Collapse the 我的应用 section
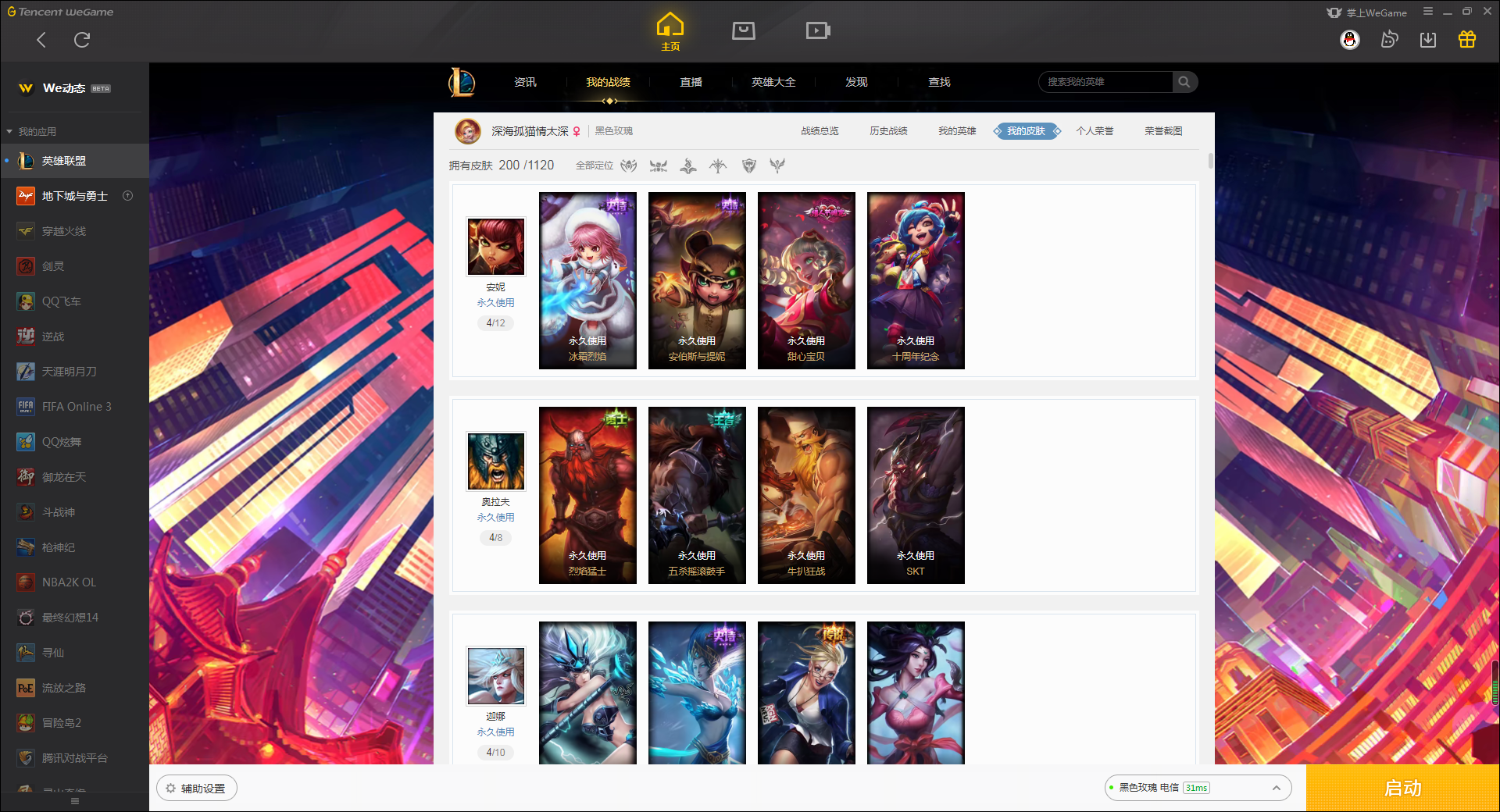1500x812 pixels. (x=31, y=132)
